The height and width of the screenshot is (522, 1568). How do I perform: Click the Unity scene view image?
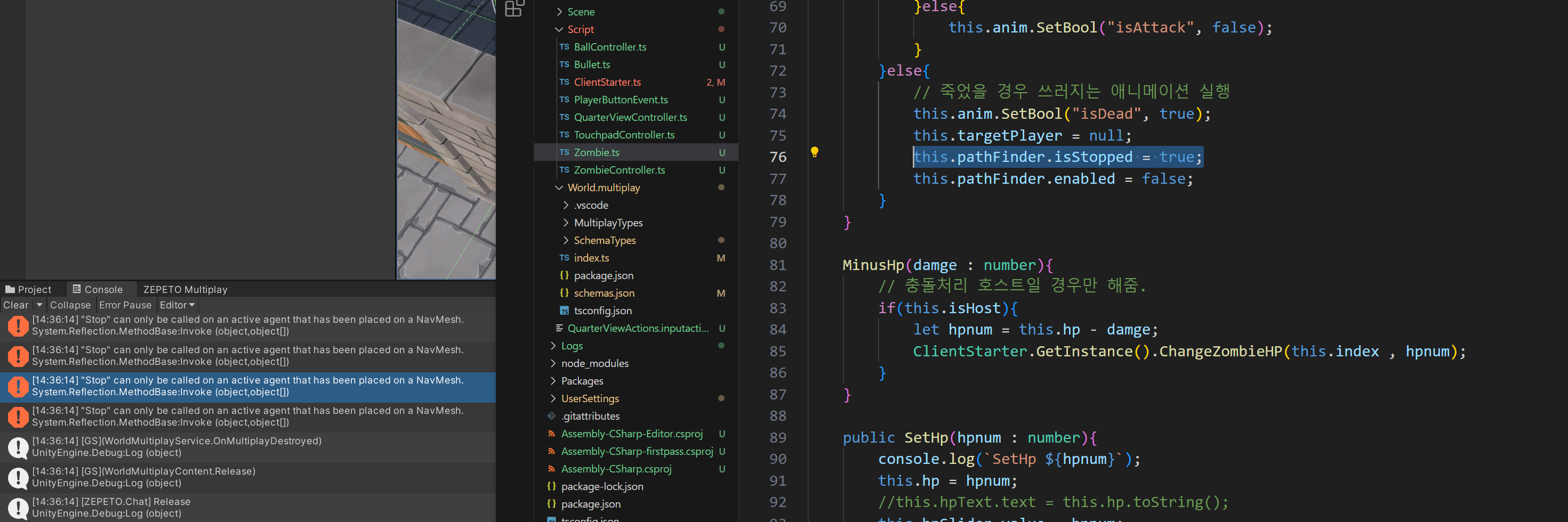[x=446, y=140]
